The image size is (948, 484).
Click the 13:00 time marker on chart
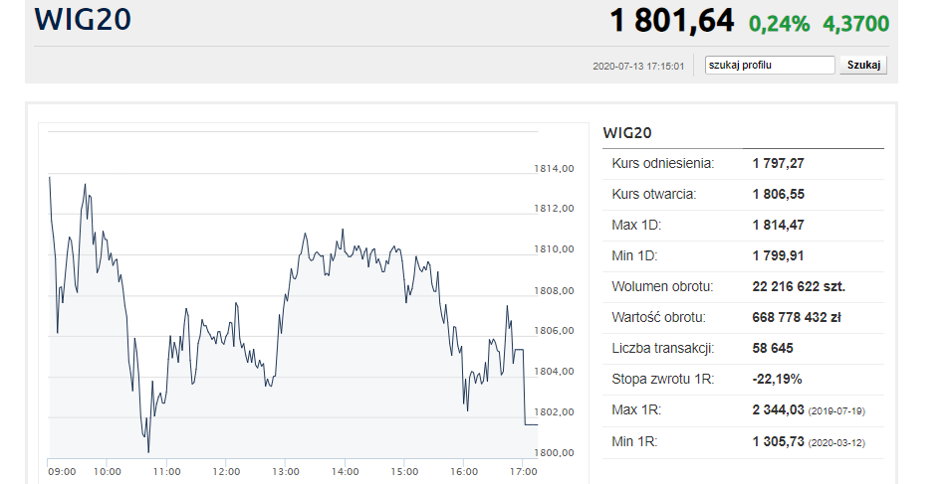click(x=285, y=471)
